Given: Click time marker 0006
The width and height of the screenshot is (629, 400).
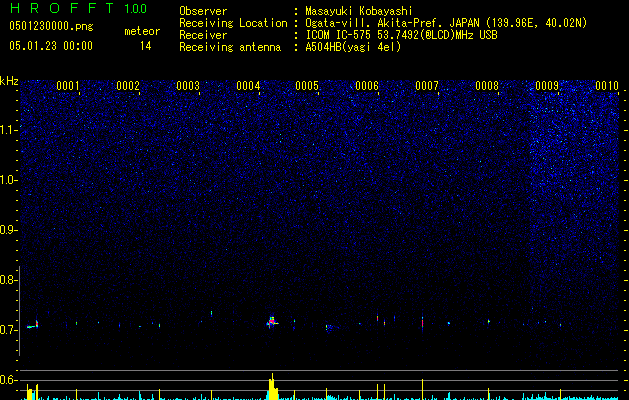Looking at the screenshot, I should tap(367, 86).
